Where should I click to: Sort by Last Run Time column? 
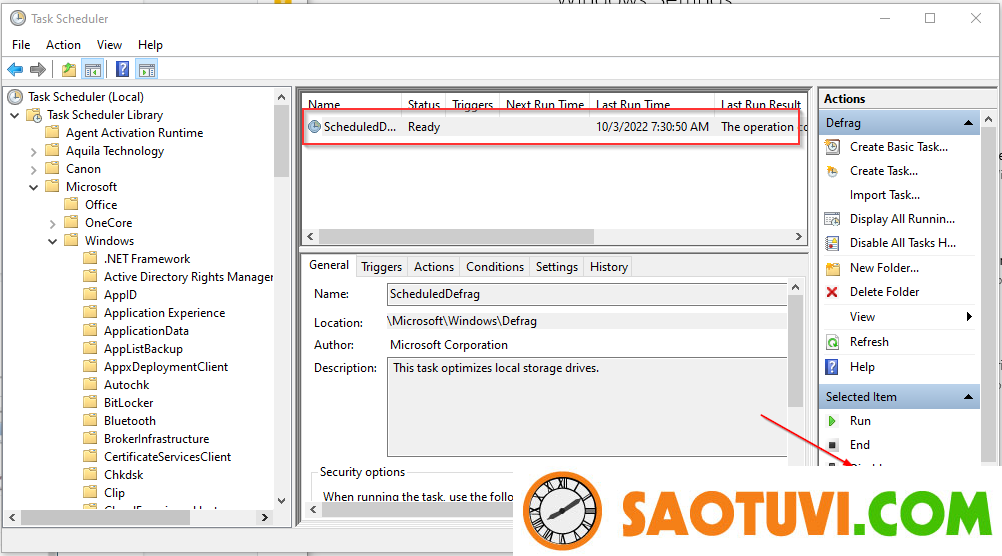click(651, 104)
